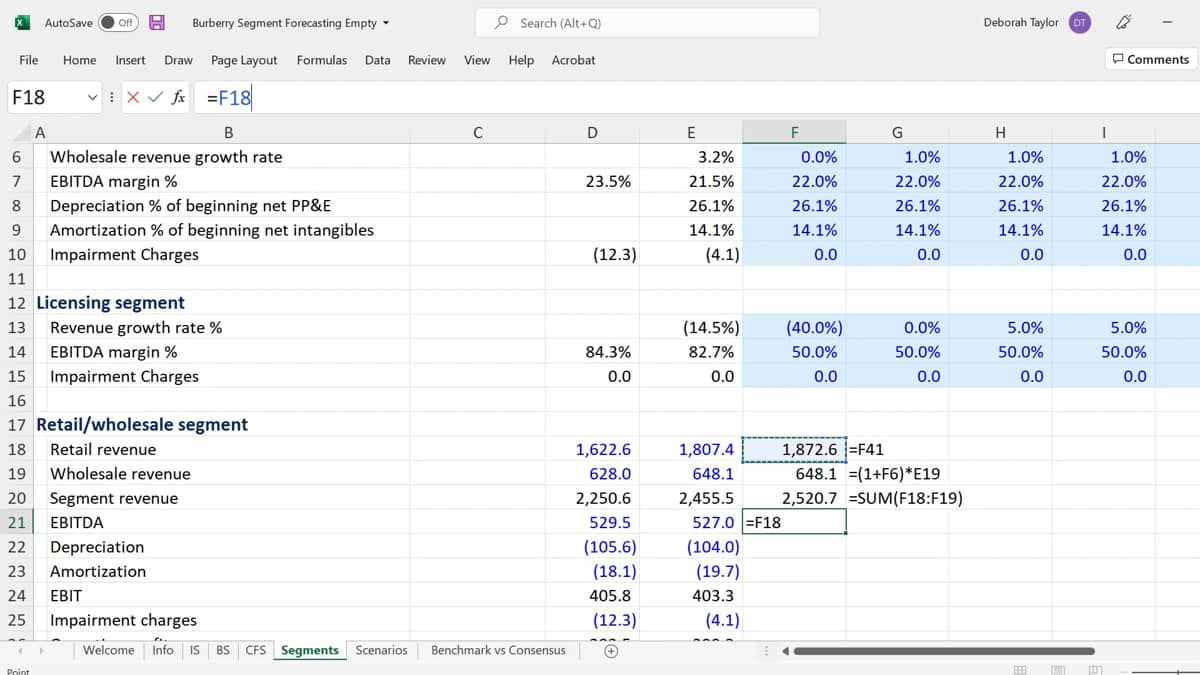The image size is (1200, 675).
Task: Click the (40.0%) revenue growth cell
Action: [x=794, y=328]
